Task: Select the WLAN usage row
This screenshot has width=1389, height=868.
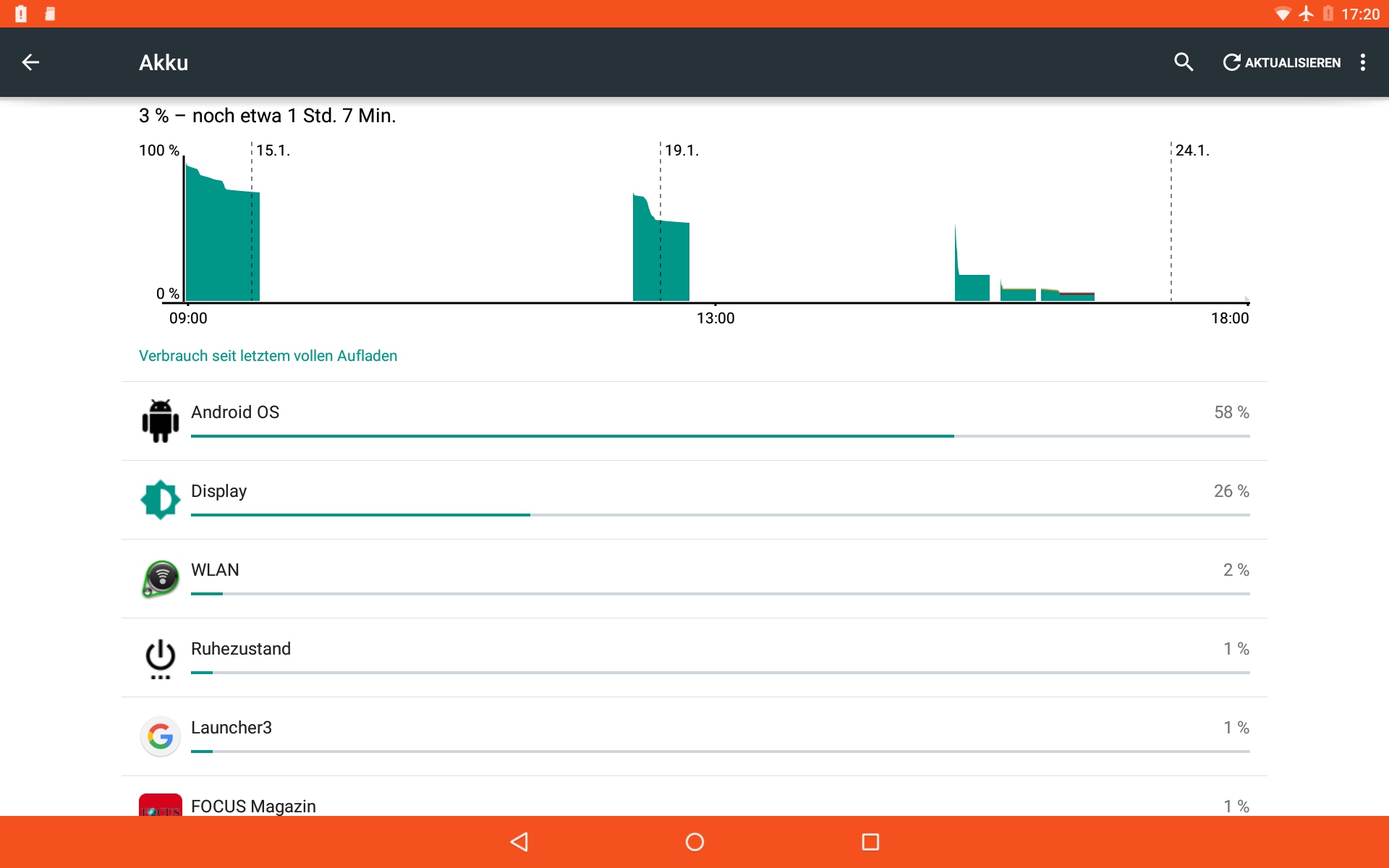Action: point(694,571)
